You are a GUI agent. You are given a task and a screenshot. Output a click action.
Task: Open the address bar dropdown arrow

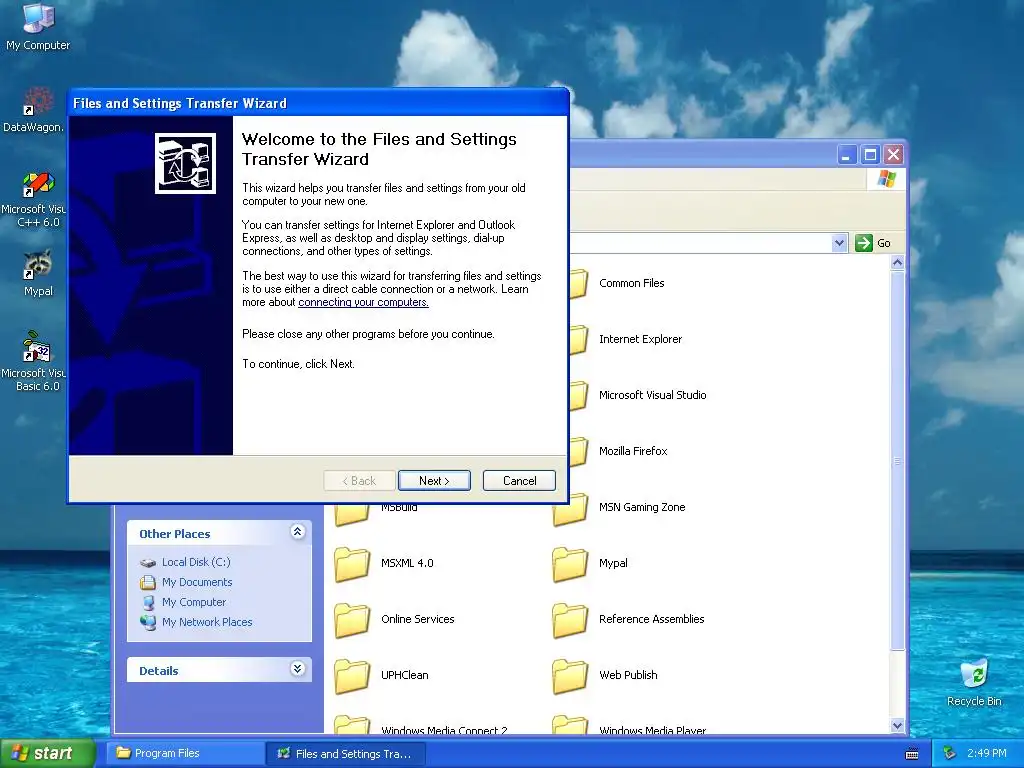839,243
